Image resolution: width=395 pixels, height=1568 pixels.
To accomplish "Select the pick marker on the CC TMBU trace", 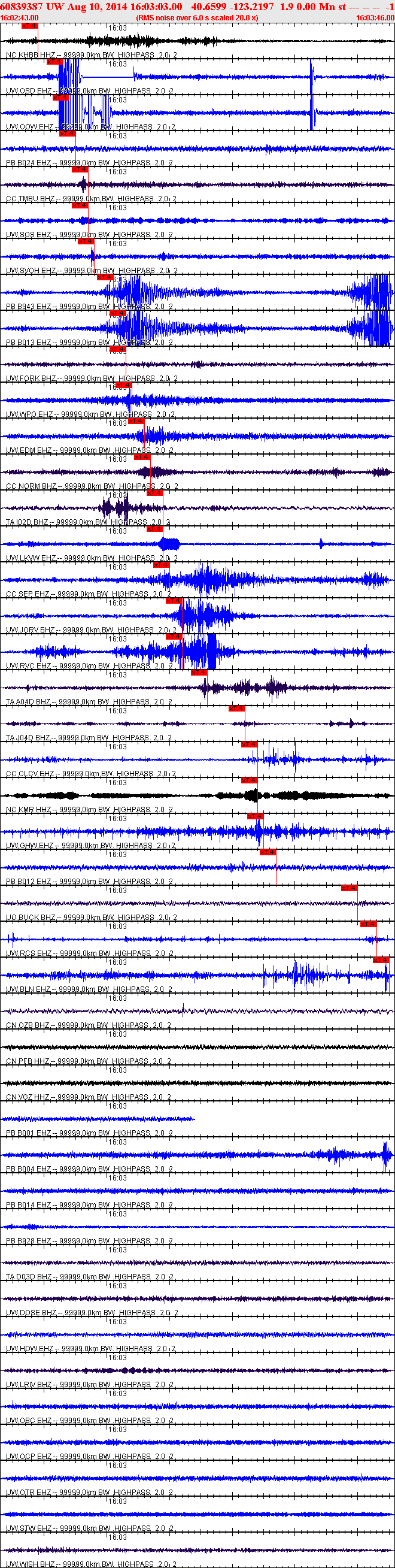I will coord(80,169).
